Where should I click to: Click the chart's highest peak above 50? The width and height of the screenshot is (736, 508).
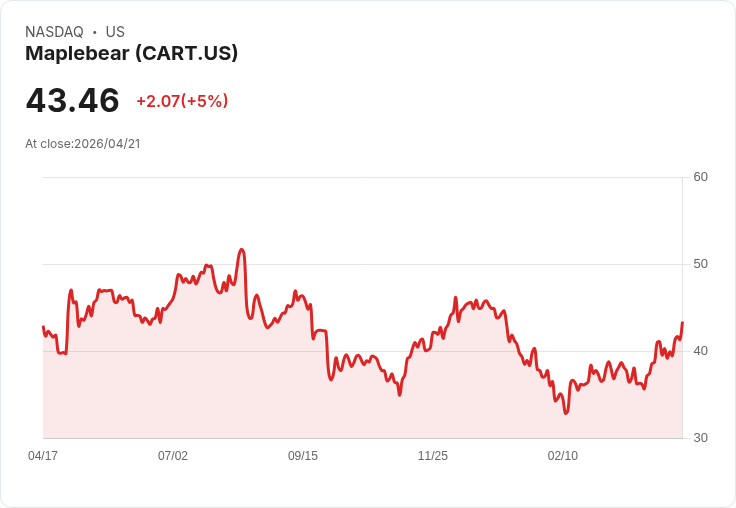[x=242, y=249]
